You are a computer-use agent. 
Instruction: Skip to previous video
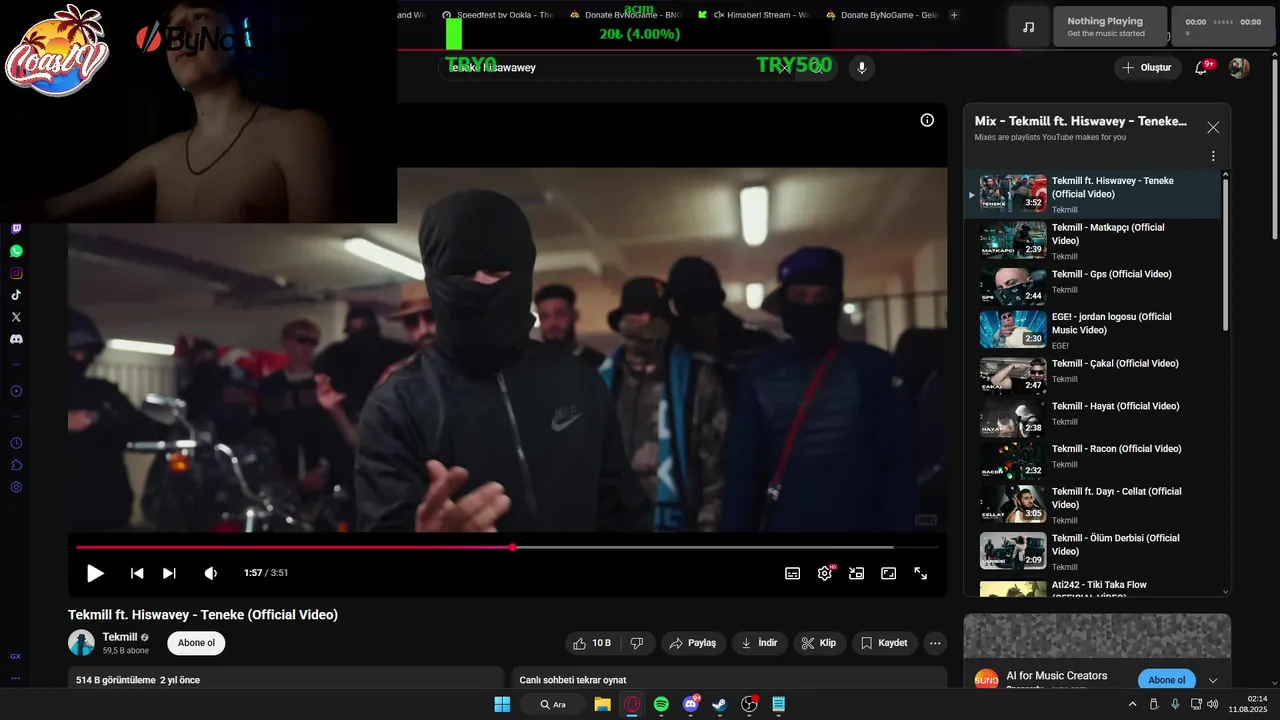coord(137,573)
